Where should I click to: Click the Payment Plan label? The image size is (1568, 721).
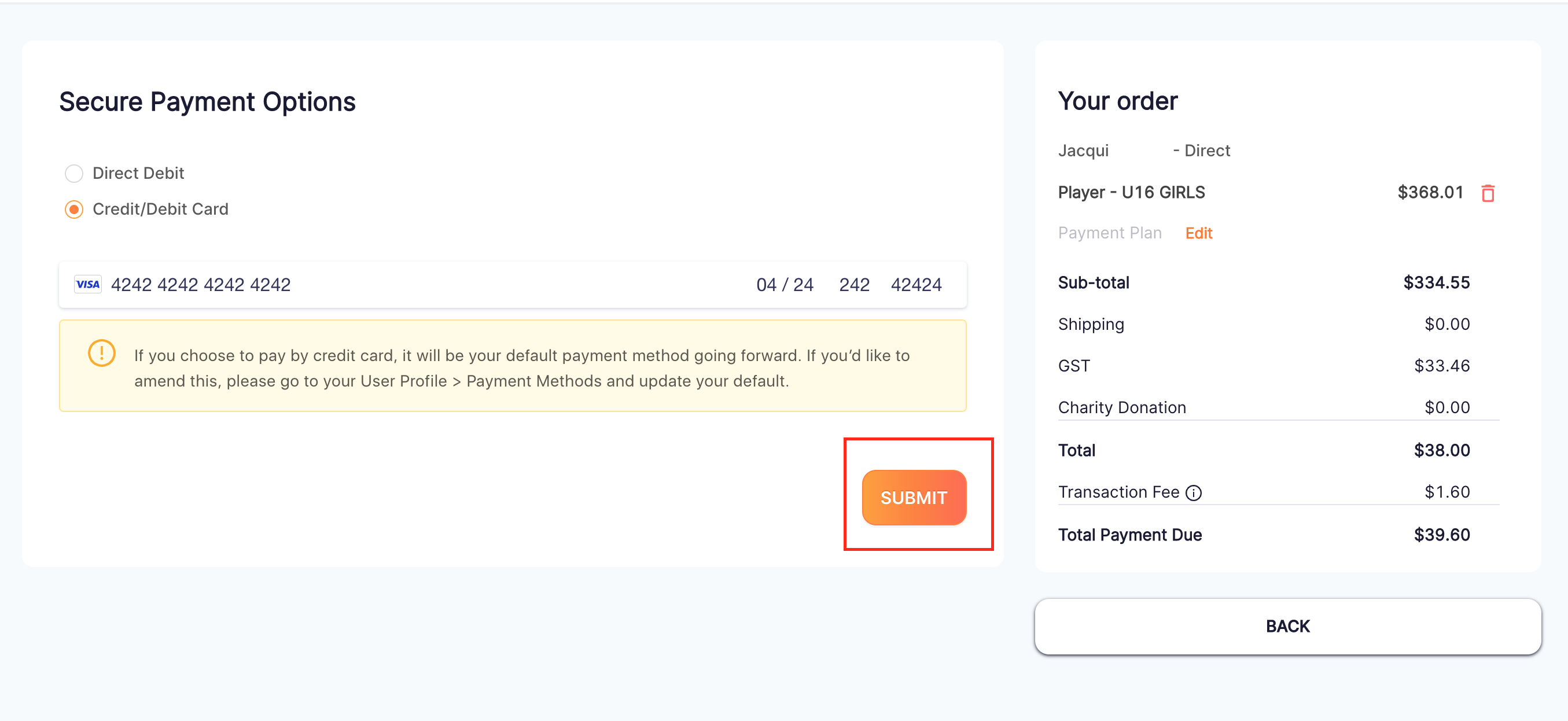point(1110,233)
